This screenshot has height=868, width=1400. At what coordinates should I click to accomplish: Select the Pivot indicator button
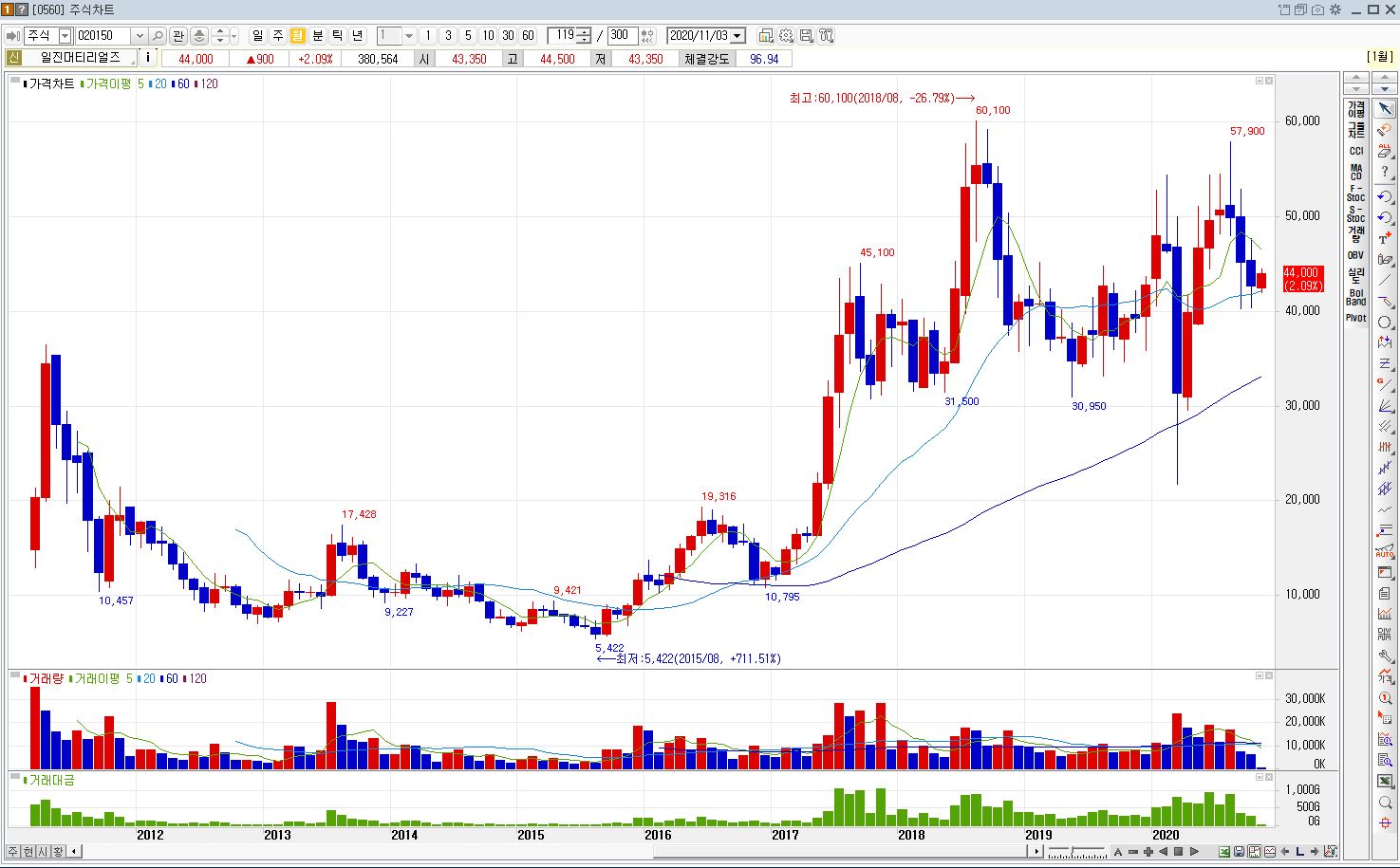pos(1355,318)
